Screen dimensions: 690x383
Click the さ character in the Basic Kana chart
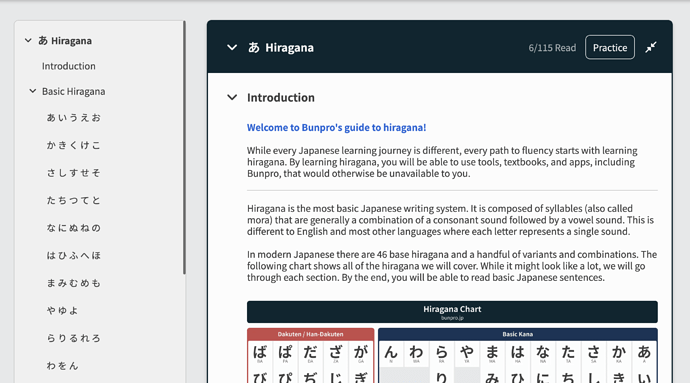coord(593,352)
